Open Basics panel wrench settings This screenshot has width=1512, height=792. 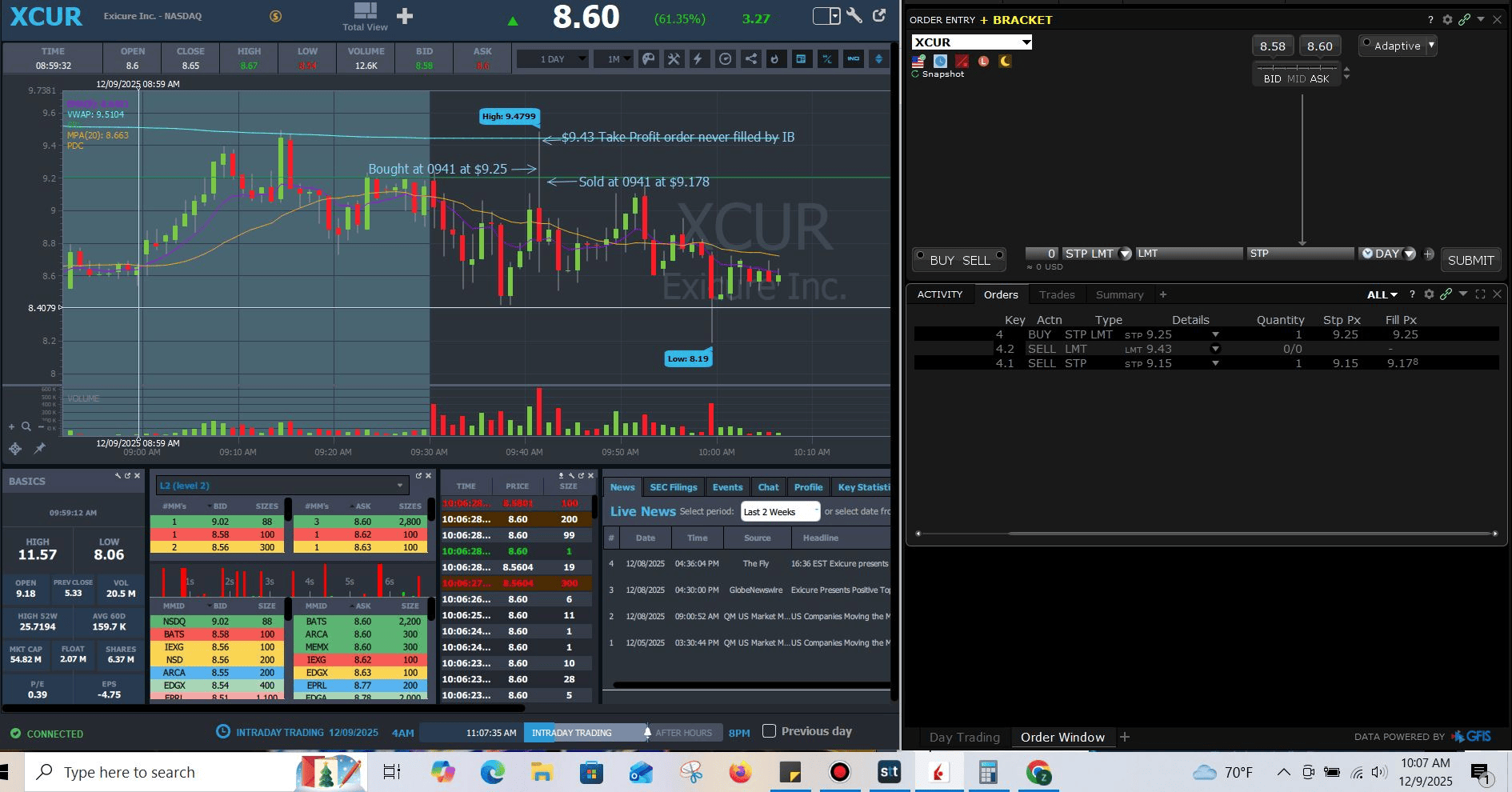(x=118, y=475)
